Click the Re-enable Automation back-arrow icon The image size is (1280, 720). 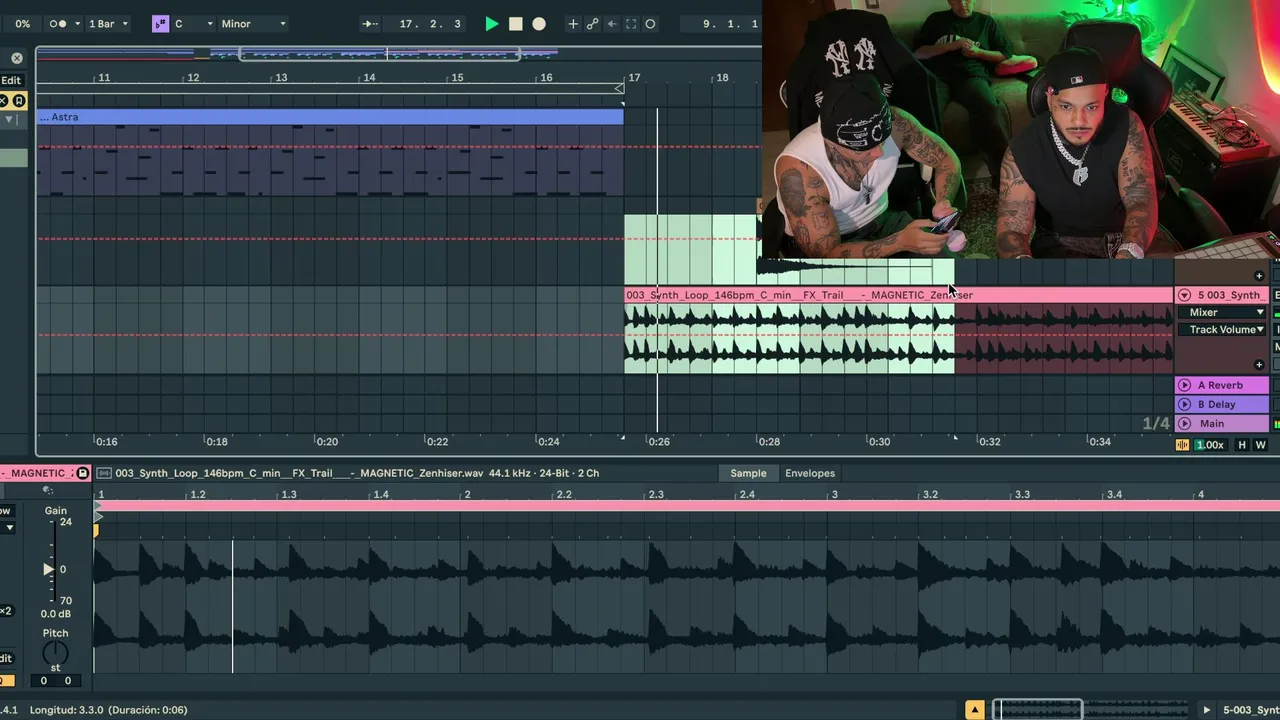612,24
